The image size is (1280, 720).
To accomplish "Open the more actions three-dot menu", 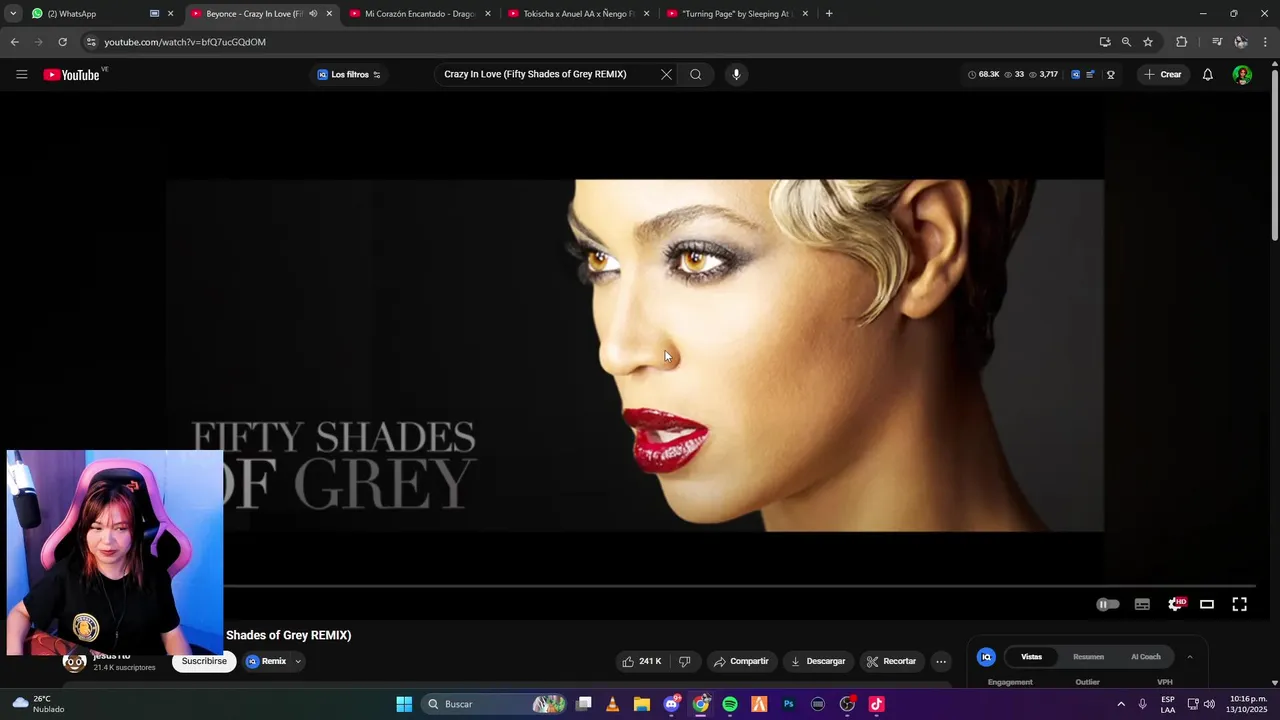I will tap(940, 661).
